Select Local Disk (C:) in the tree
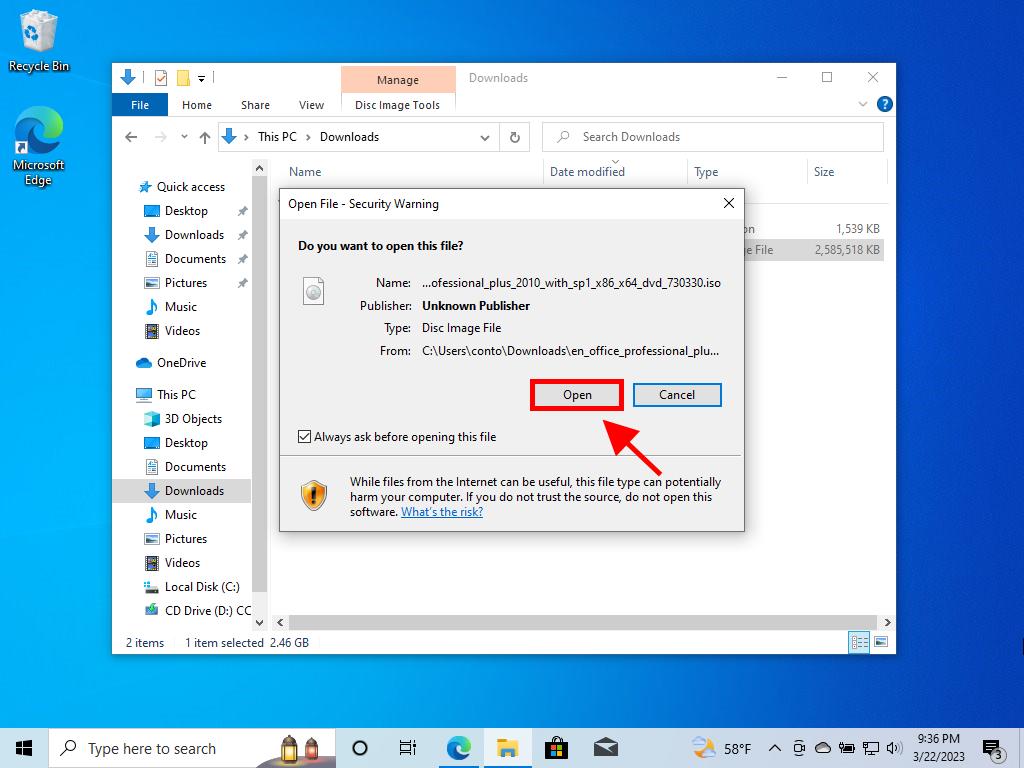Screen dimensions: 1024x768 202,587
